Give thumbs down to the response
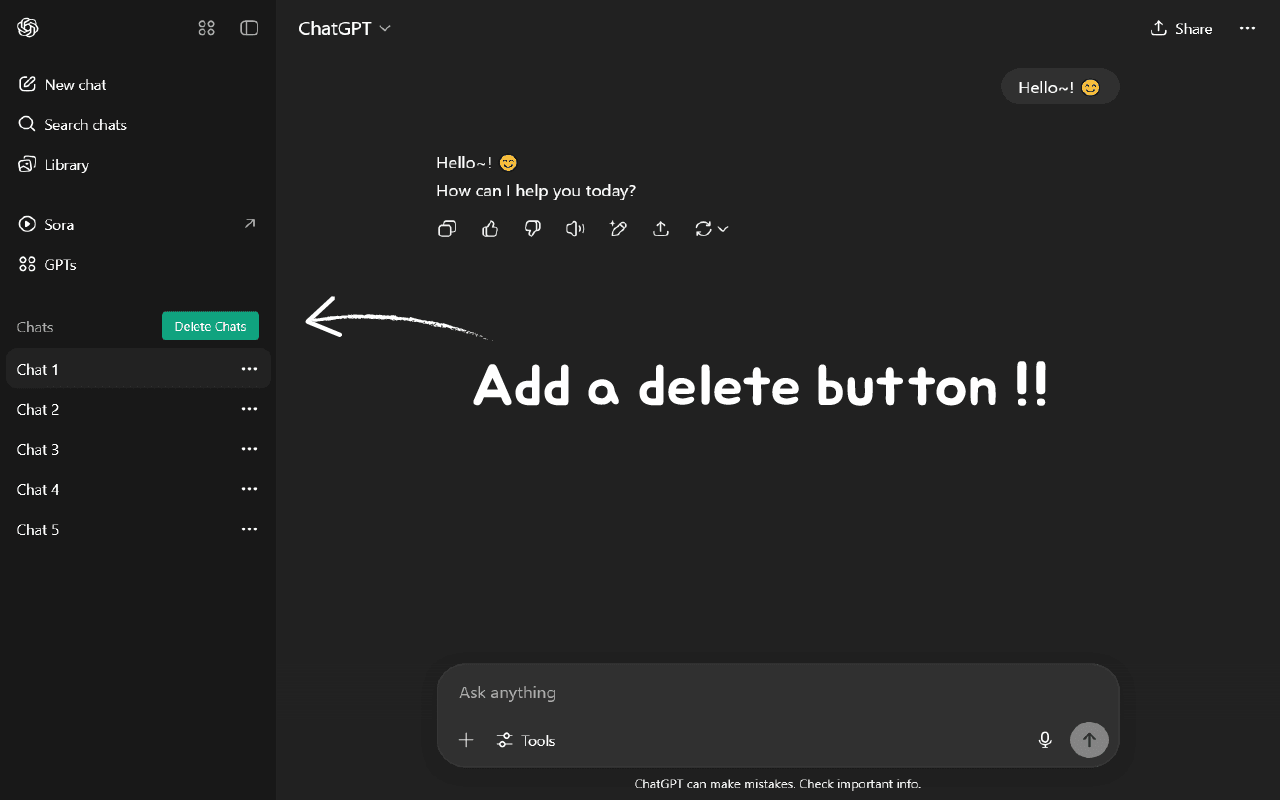This screenshot has width=1280, height=800. 533,229
